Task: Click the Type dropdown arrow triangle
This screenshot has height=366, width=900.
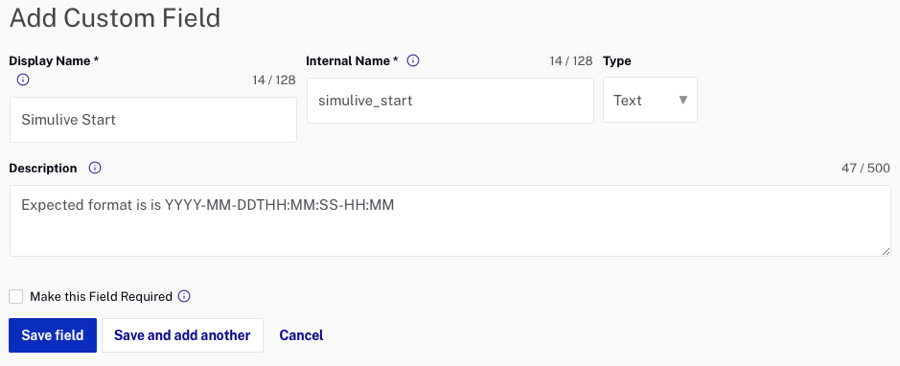Action: [683, 100]
